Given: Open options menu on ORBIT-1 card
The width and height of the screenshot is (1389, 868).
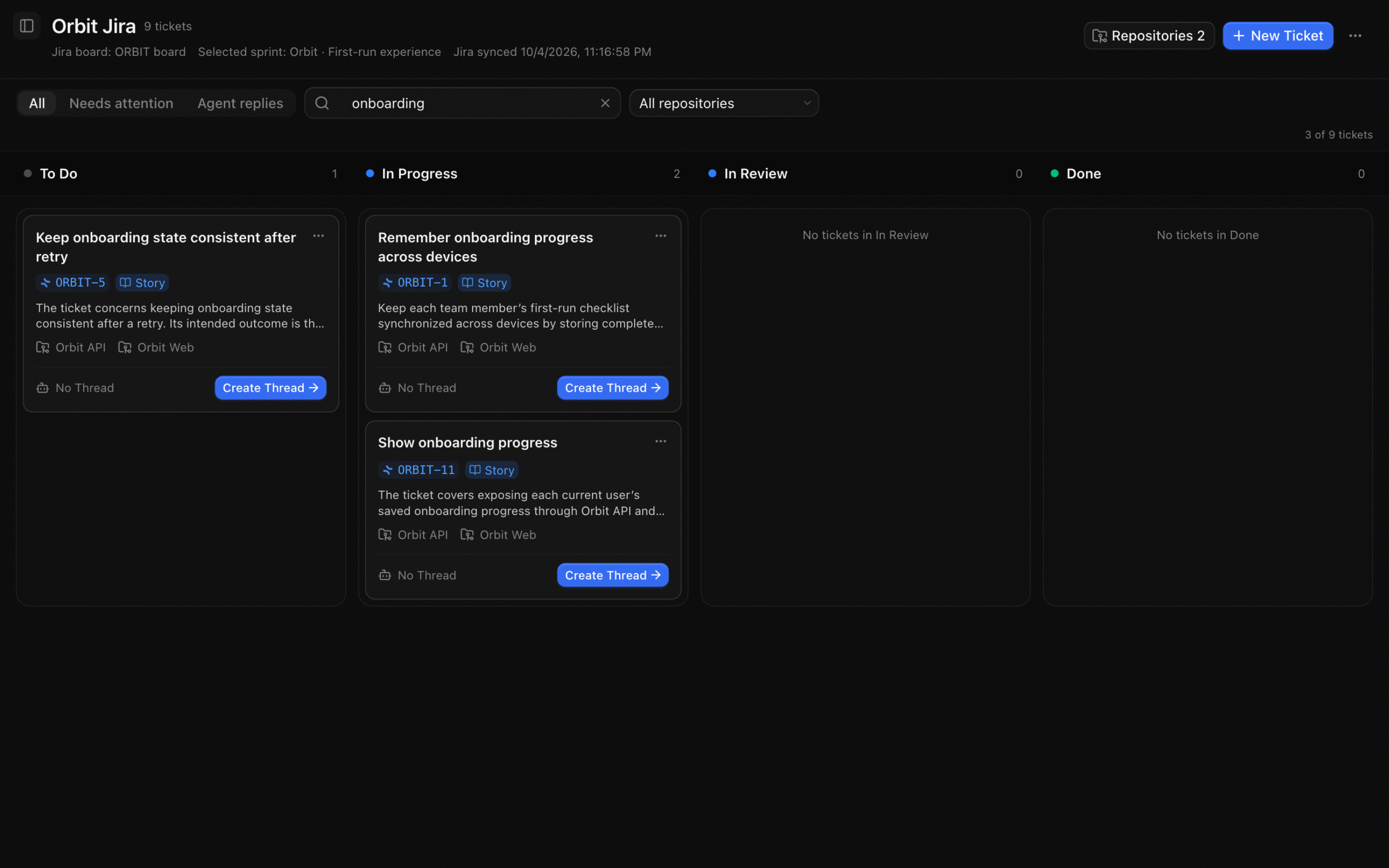Looking at the screenshot, I should (x=661, y=236).
